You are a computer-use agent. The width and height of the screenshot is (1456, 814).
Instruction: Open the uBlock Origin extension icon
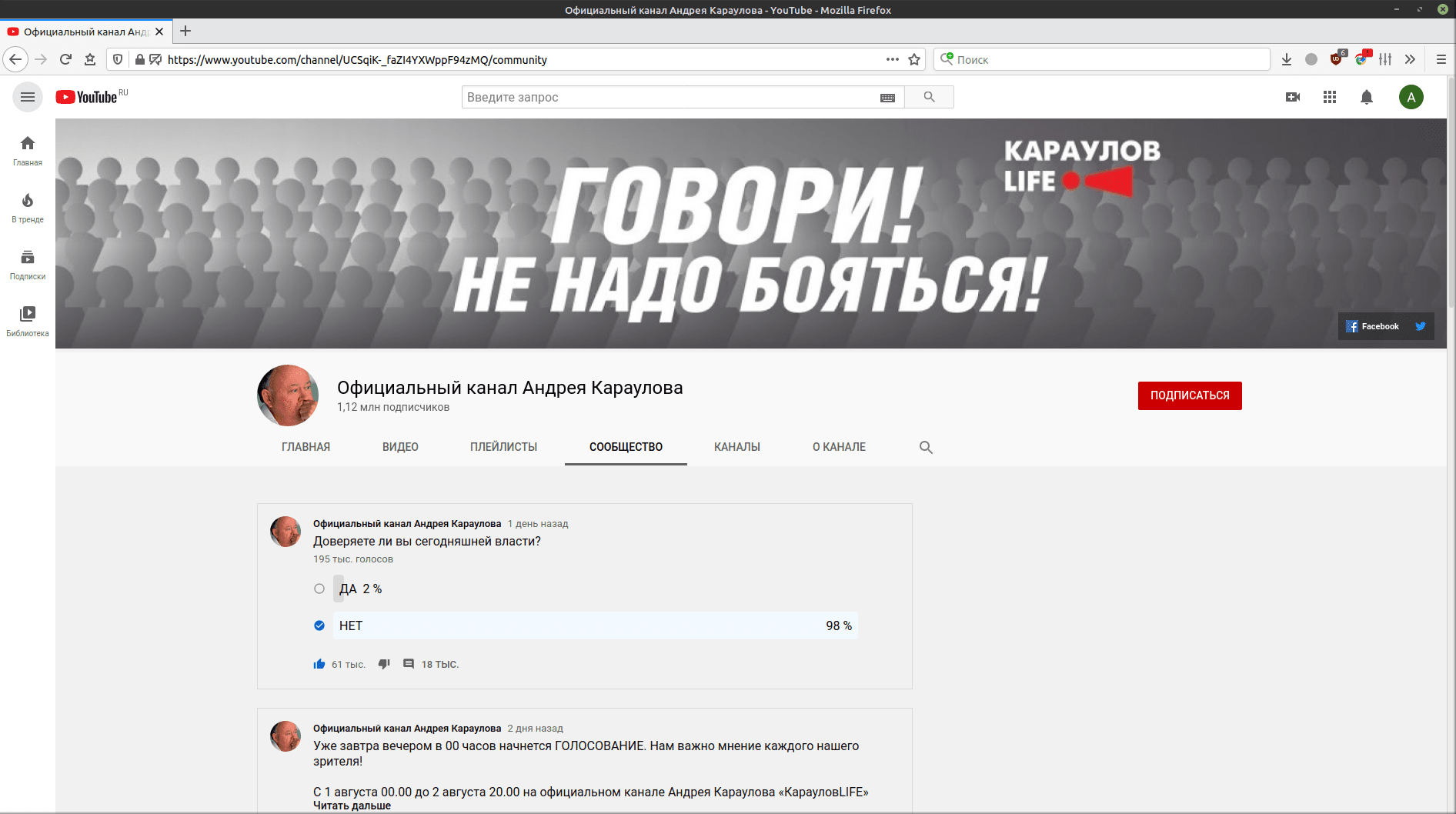click(x=1337, y=59)
